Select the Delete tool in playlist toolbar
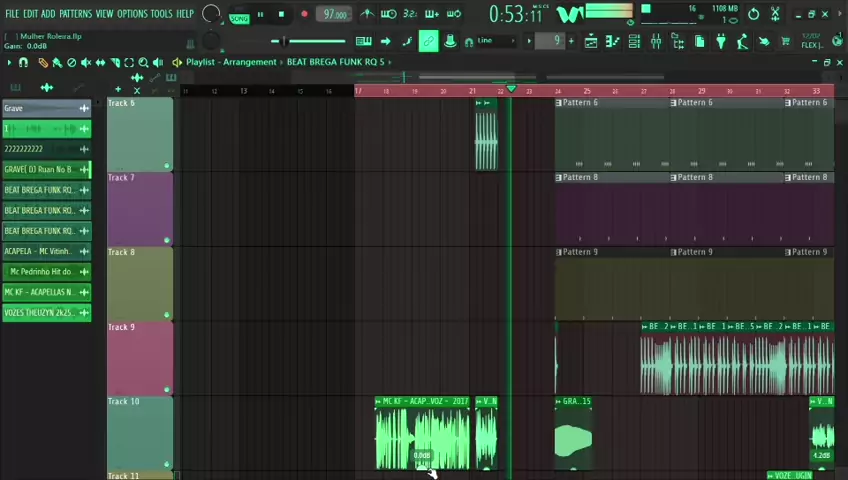The width and height of the screenshot is (848, 480). [71, 63]
